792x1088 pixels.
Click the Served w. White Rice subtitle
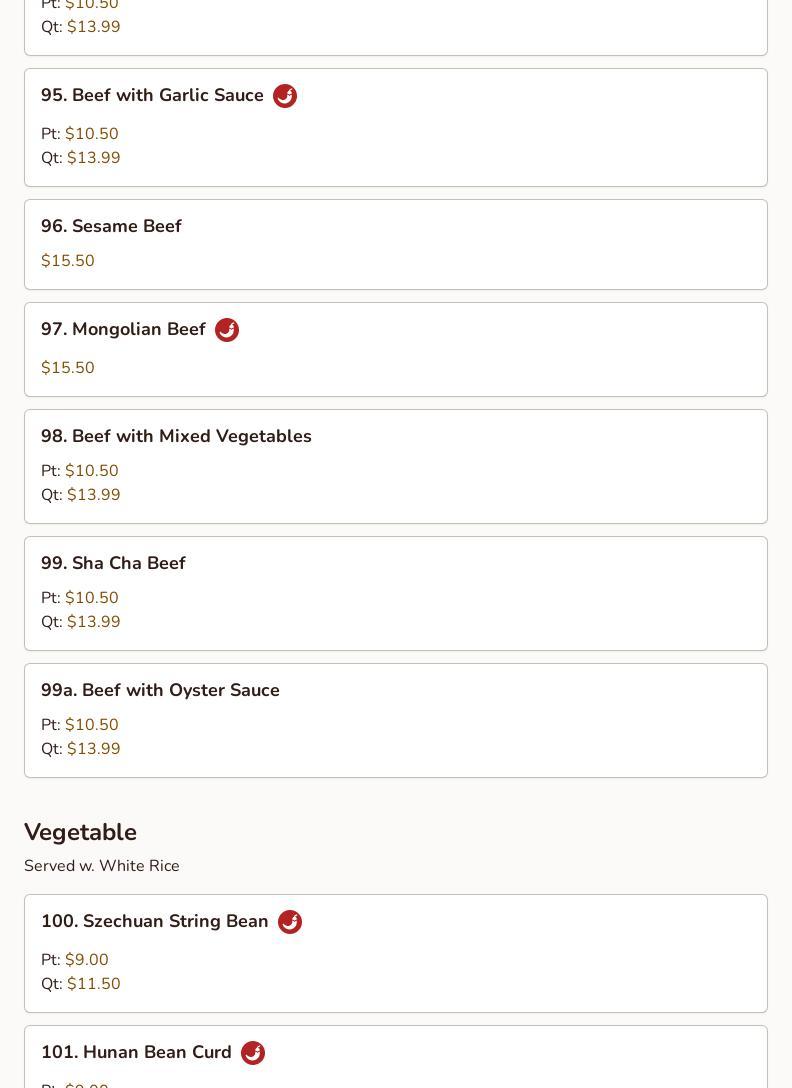(102, 865)
